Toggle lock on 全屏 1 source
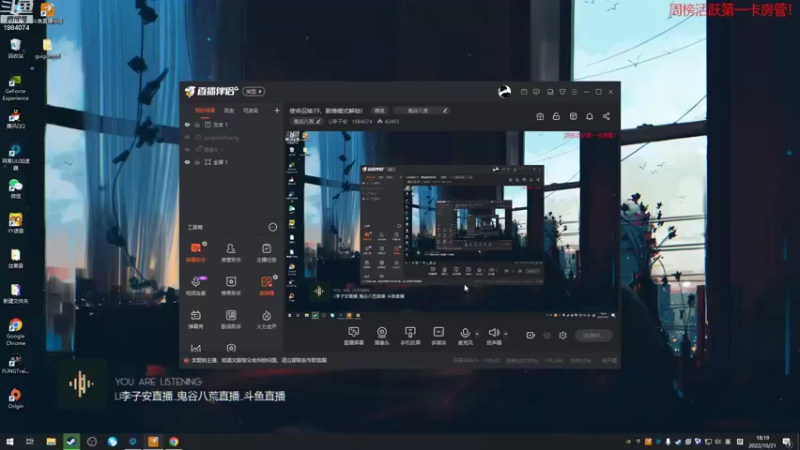 tap(197, 162)
